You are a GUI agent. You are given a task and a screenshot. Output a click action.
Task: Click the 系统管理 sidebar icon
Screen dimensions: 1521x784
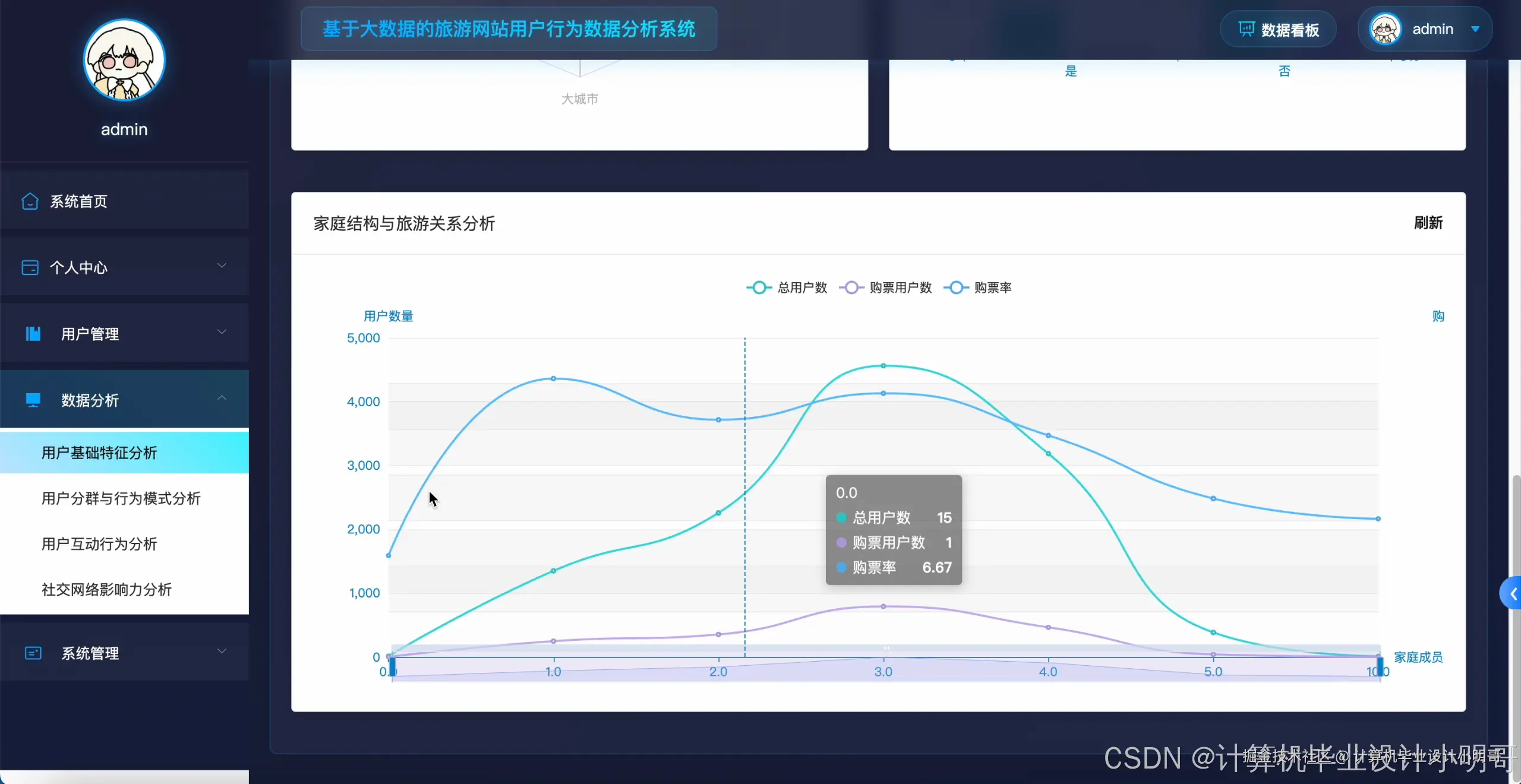(33, 653)
